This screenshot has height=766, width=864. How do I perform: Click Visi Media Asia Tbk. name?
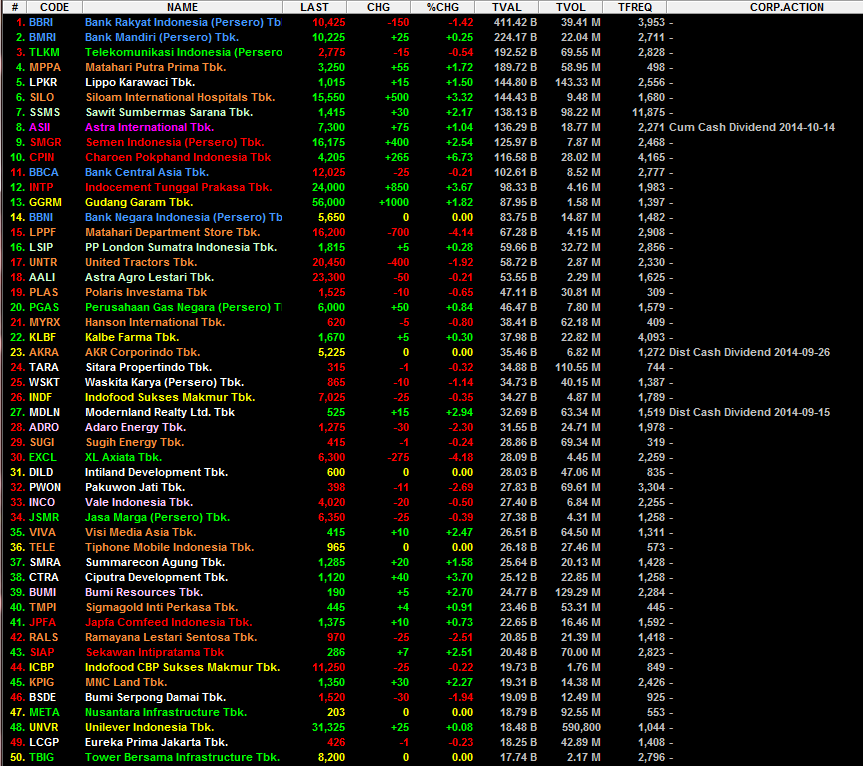coord(141,532)
